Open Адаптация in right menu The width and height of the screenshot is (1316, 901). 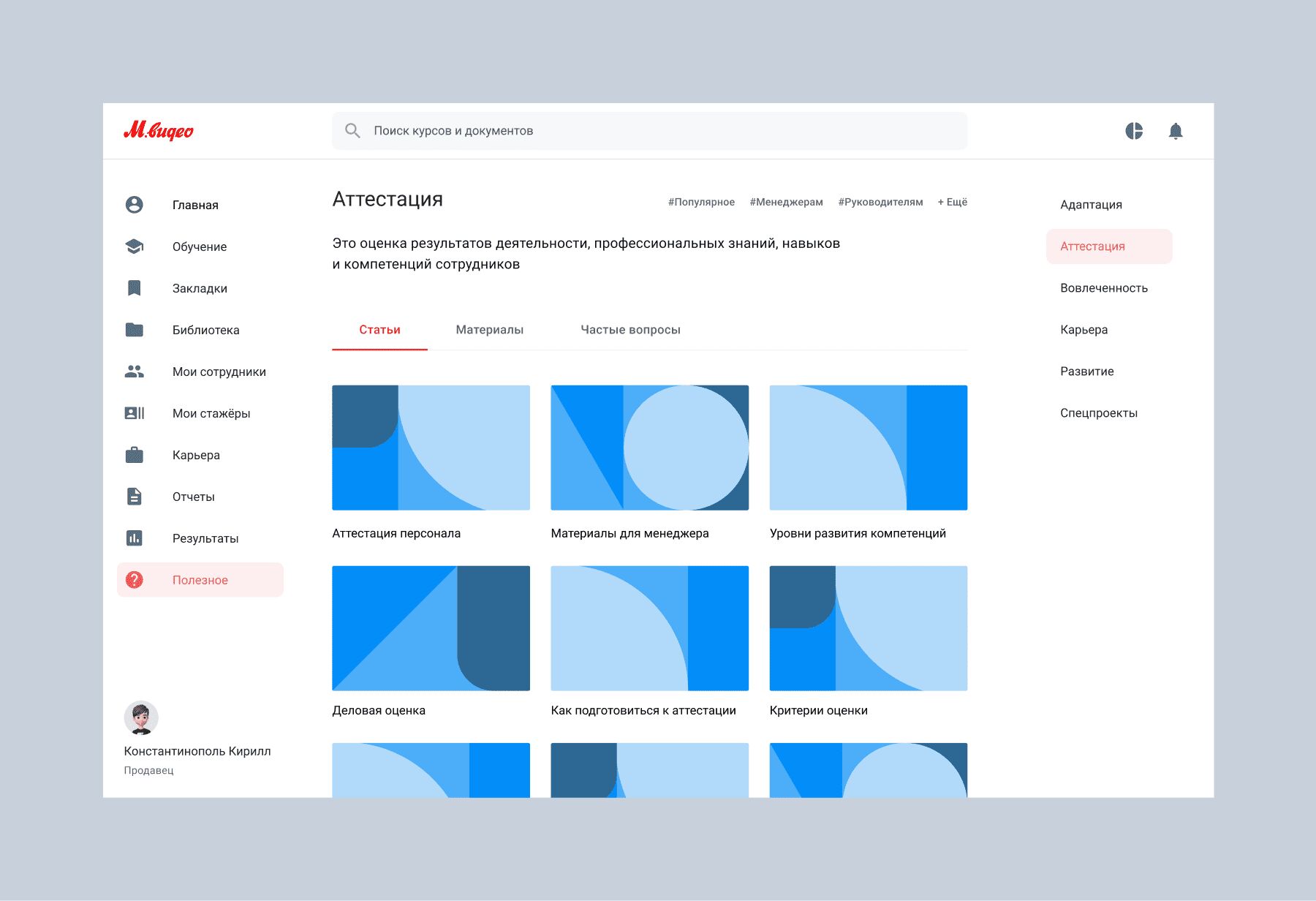[x=1091, y=205]
